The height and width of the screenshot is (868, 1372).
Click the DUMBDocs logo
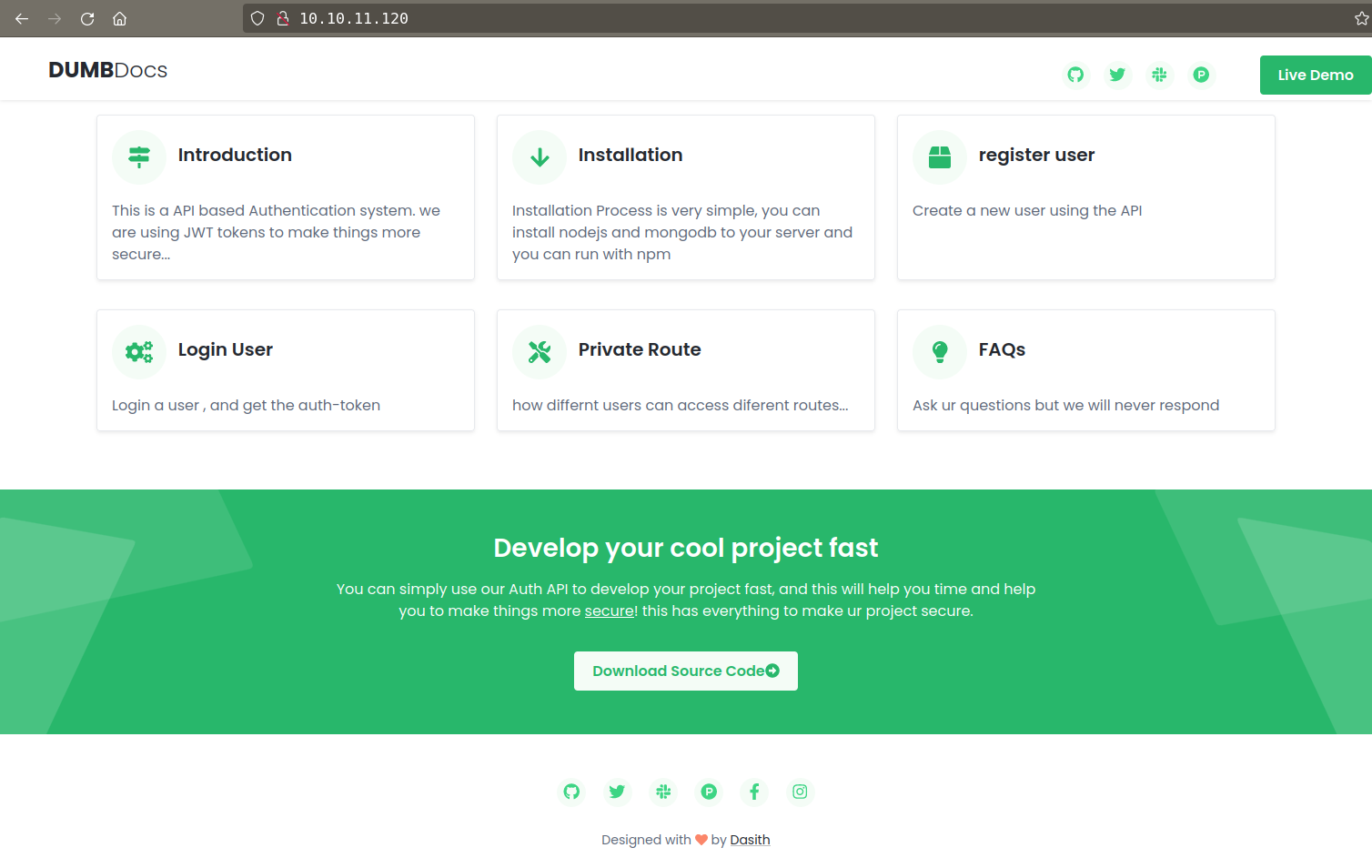tap(107, 71)
